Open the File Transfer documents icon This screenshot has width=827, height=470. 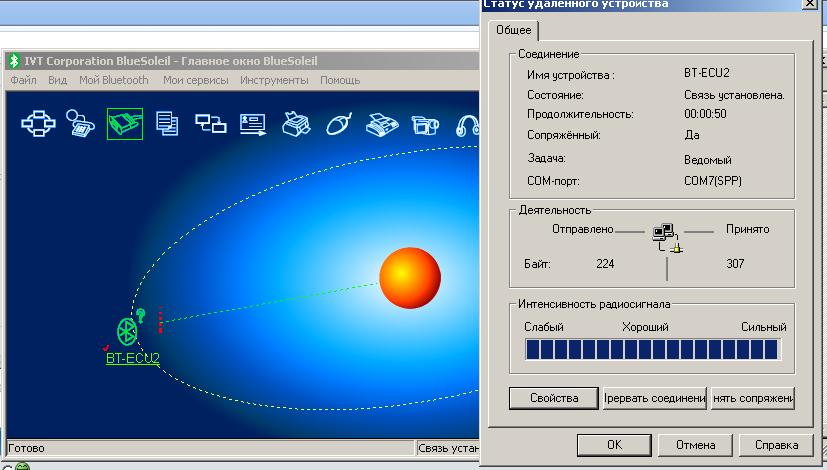click(168, 124)
